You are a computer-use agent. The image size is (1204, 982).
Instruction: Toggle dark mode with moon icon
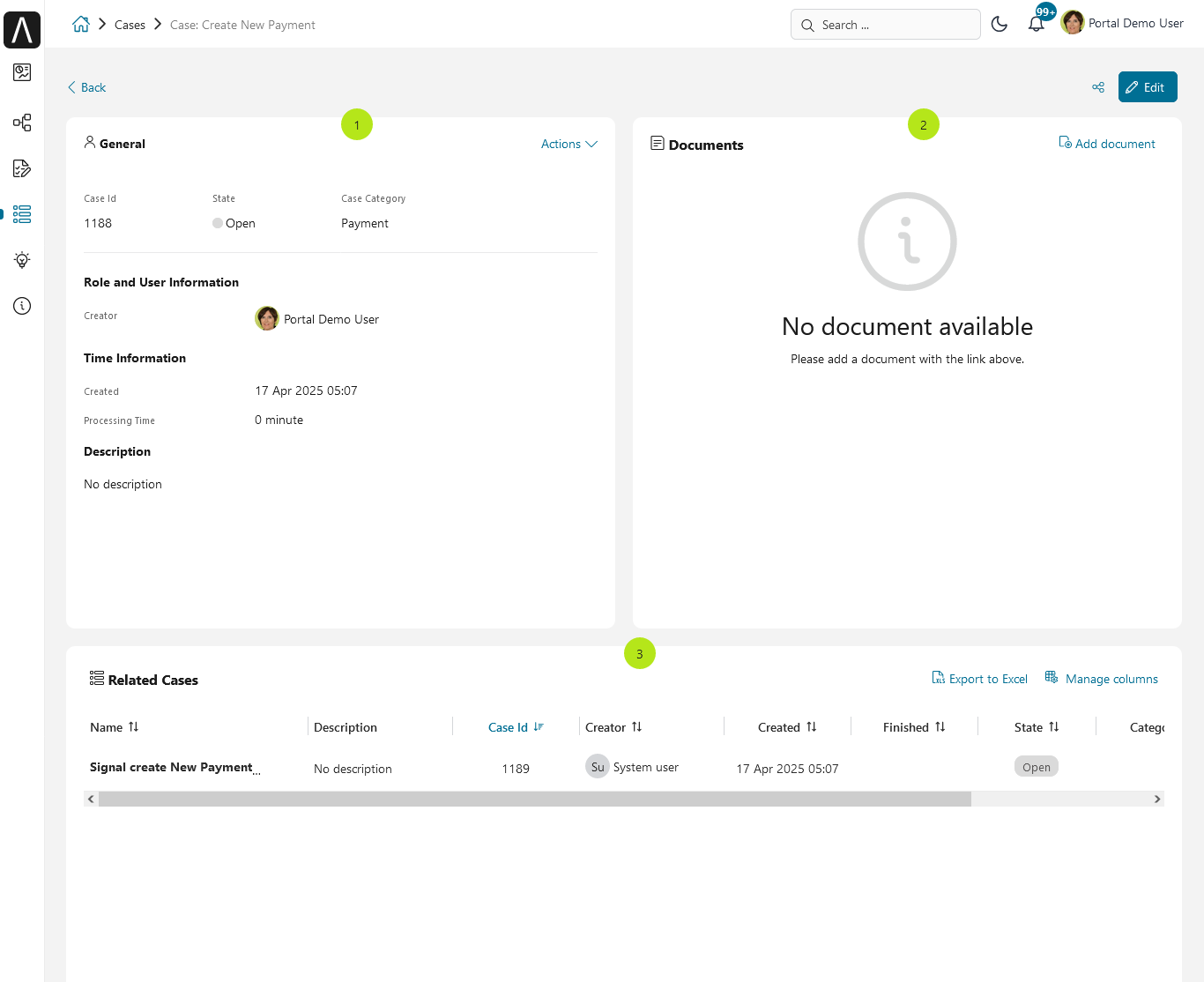pos(999,25)
